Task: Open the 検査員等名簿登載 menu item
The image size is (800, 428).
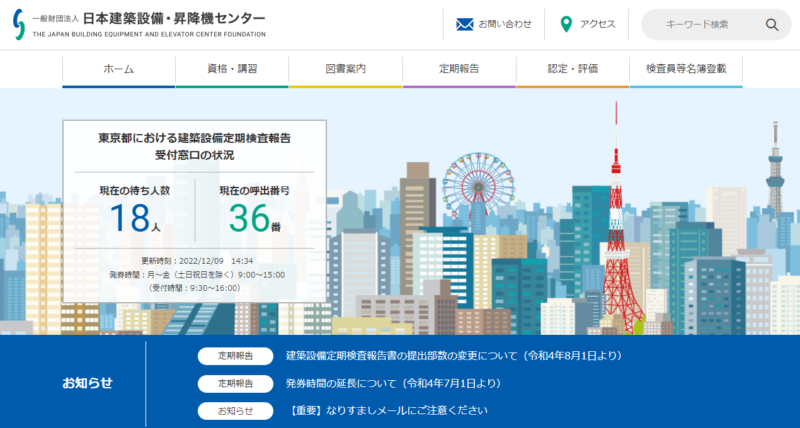Action: tap(686, 69)
